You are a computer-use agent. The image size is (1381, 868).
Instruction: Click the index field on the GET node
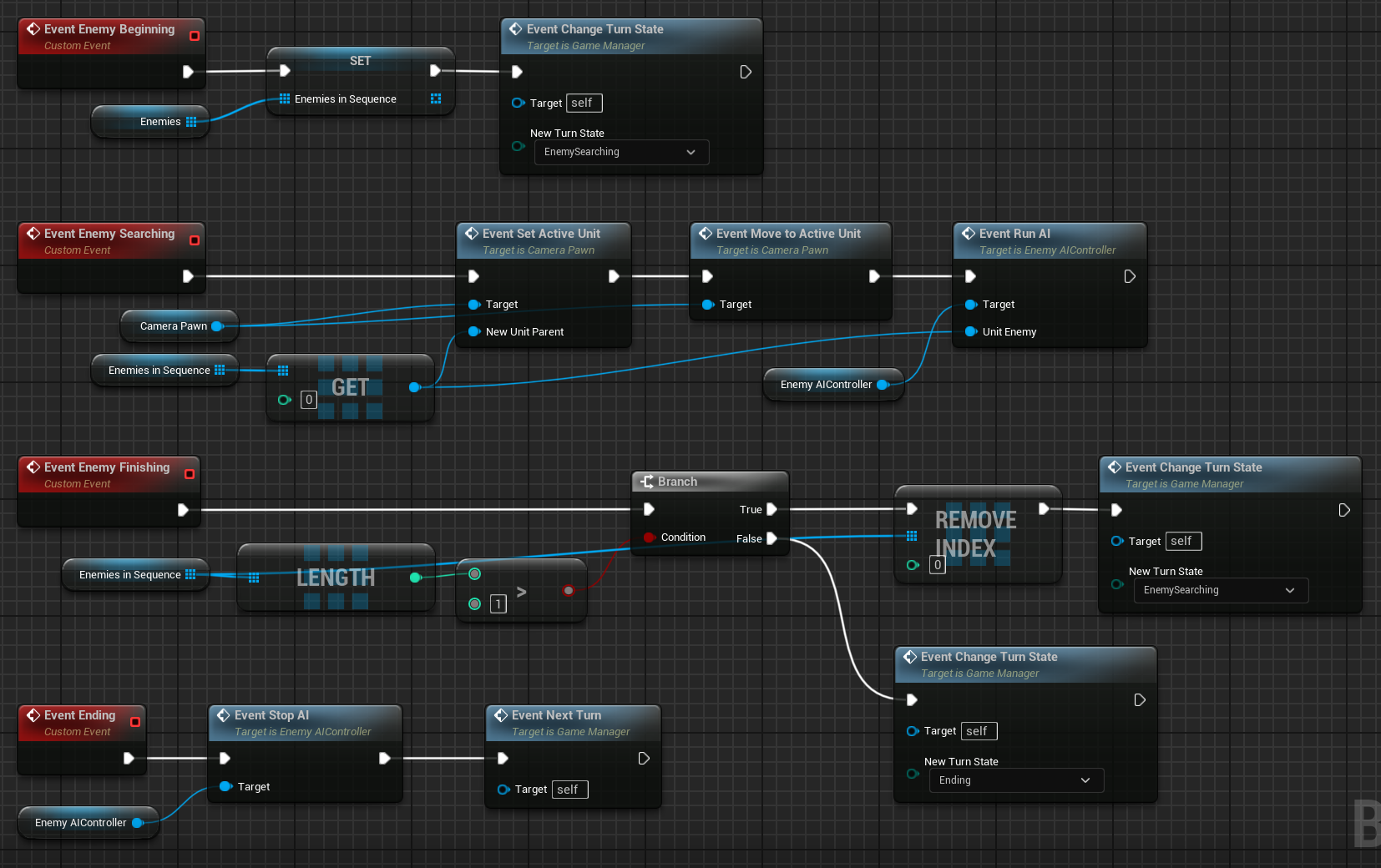point(309,400)
